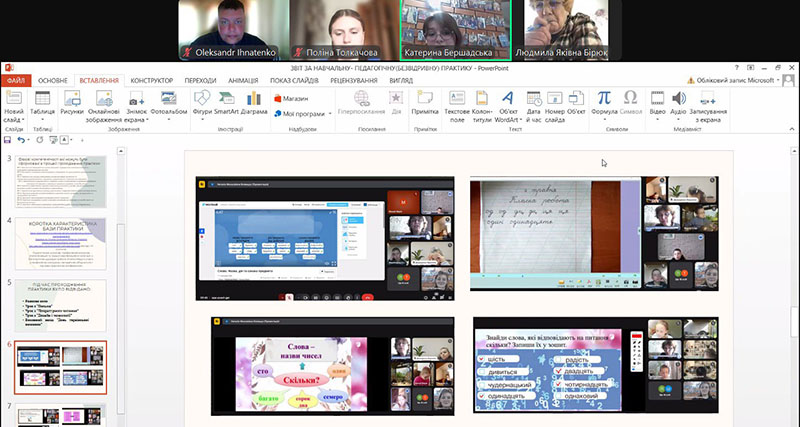
Task: Select Oleksandr Ihnatenko video tile
Action: point(233,30)
